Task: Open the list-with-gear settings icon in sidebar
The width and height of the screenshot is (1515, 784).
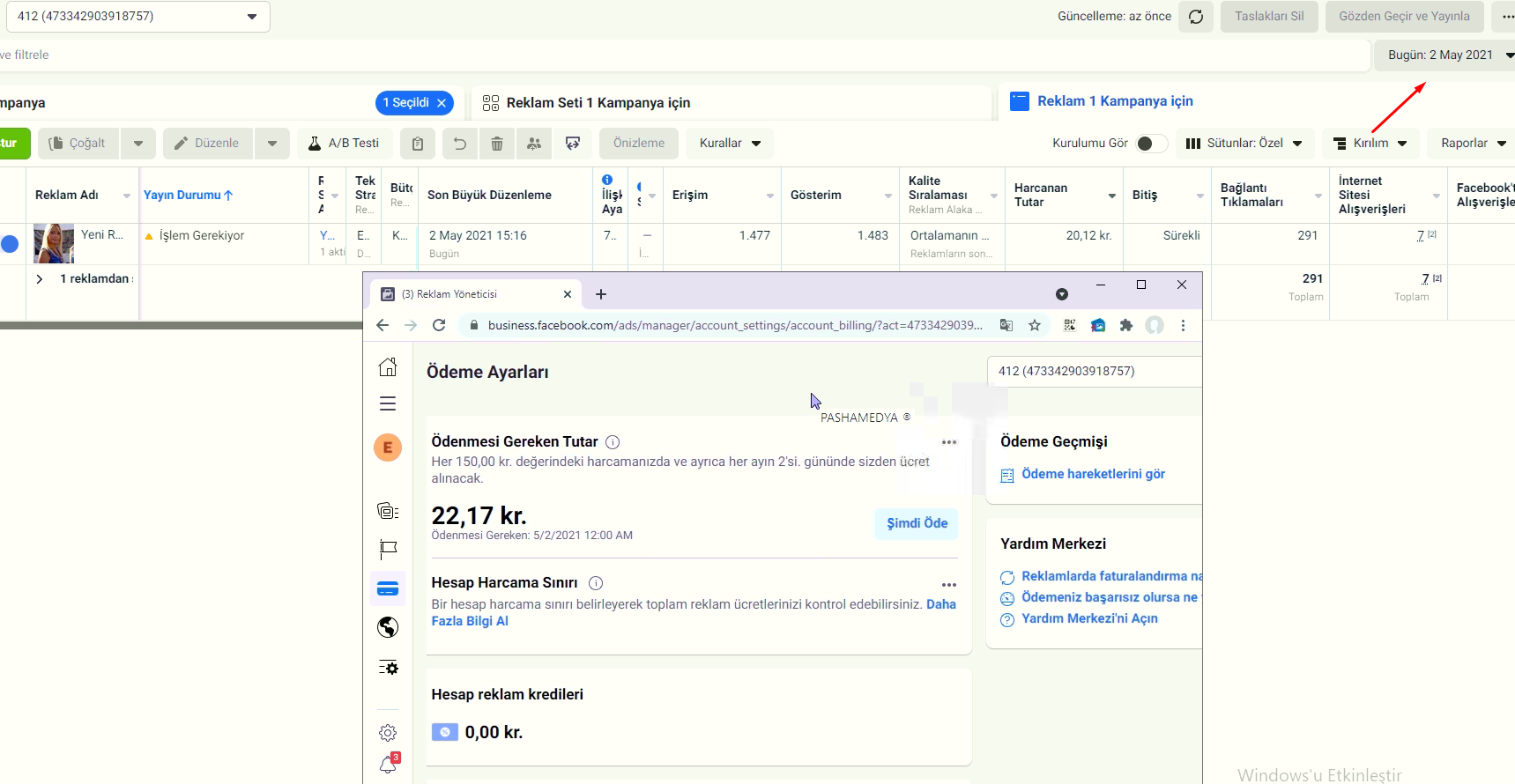Action: coord(388,668)
